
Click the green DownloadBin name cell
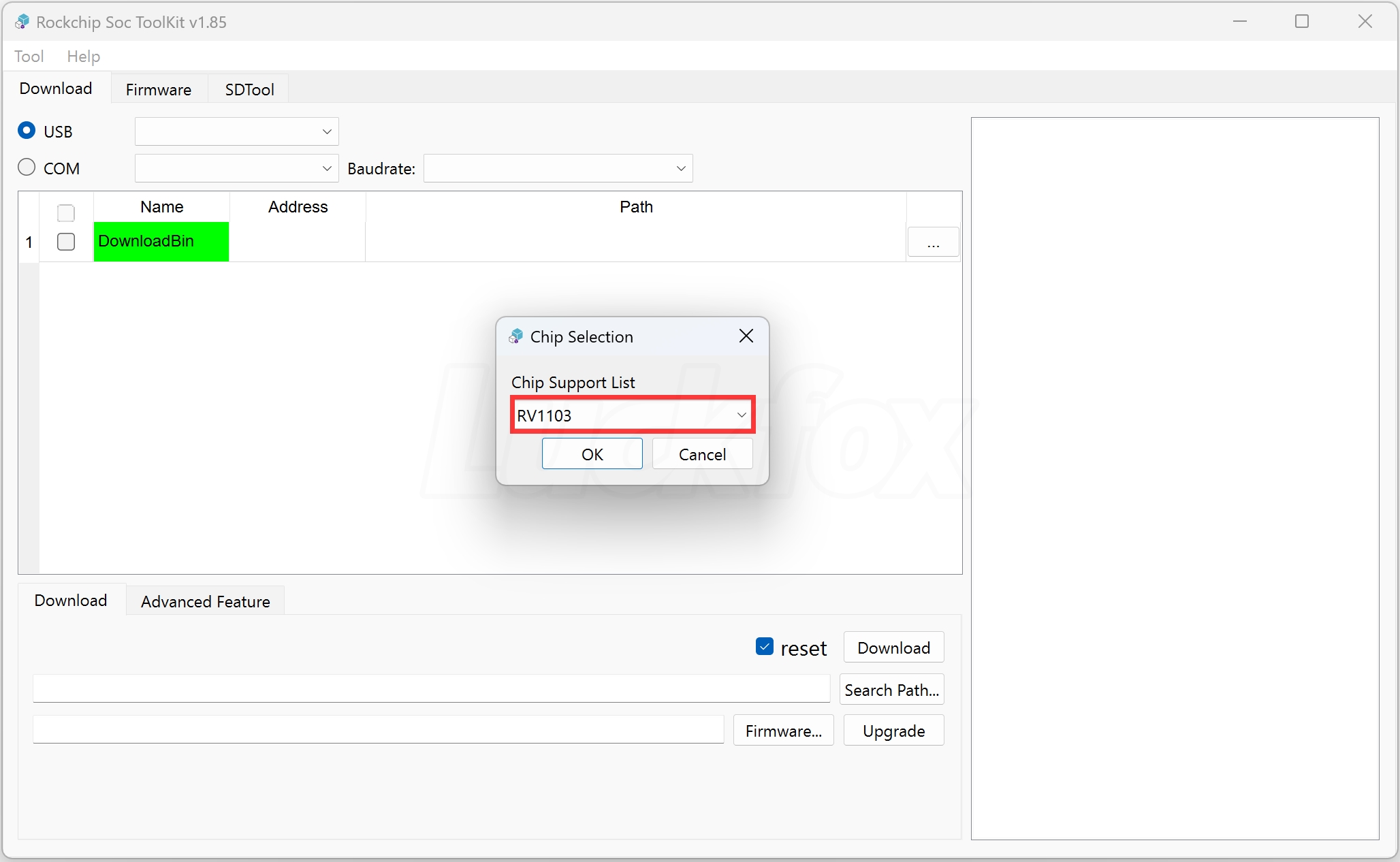[x=161, y=242]
